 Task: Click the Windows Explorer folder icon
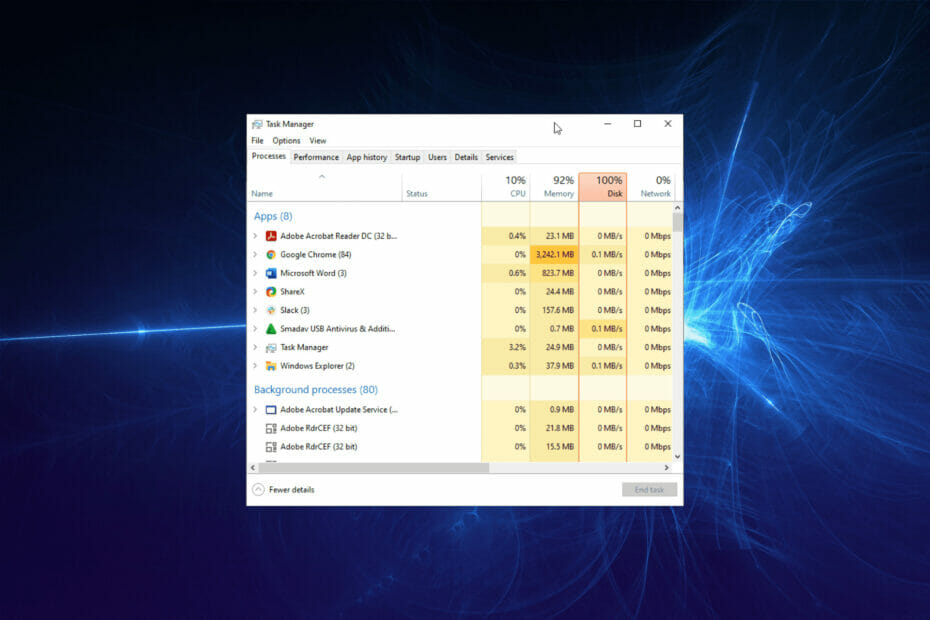pyautogui.click(x=271, y=366)
